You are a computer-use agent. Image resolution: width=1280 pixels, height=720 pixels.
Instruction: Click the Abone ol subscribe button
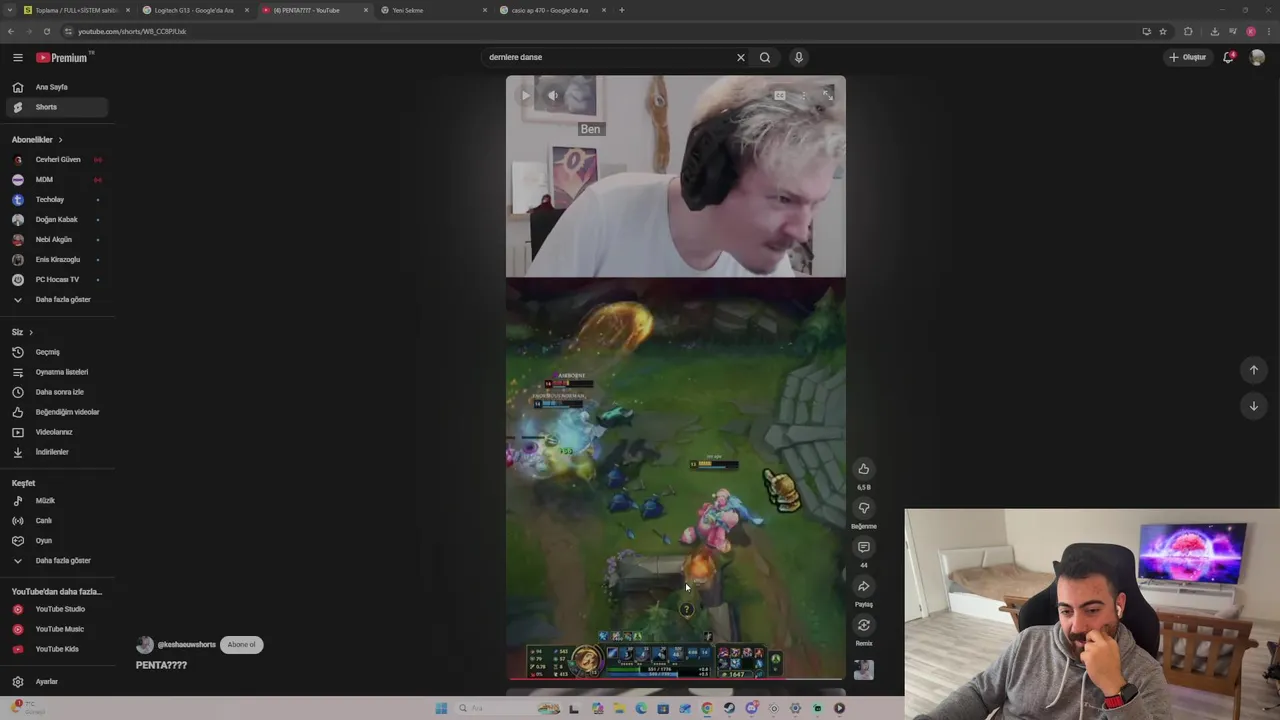click(x=241, y=644)
